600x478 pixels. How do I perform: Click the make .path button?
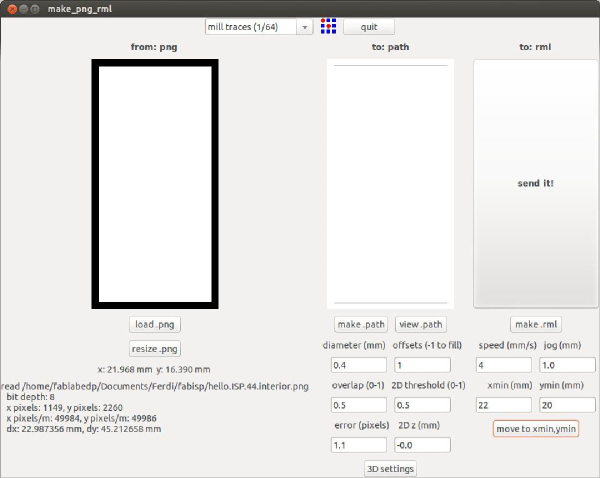[x=361, y=325]
